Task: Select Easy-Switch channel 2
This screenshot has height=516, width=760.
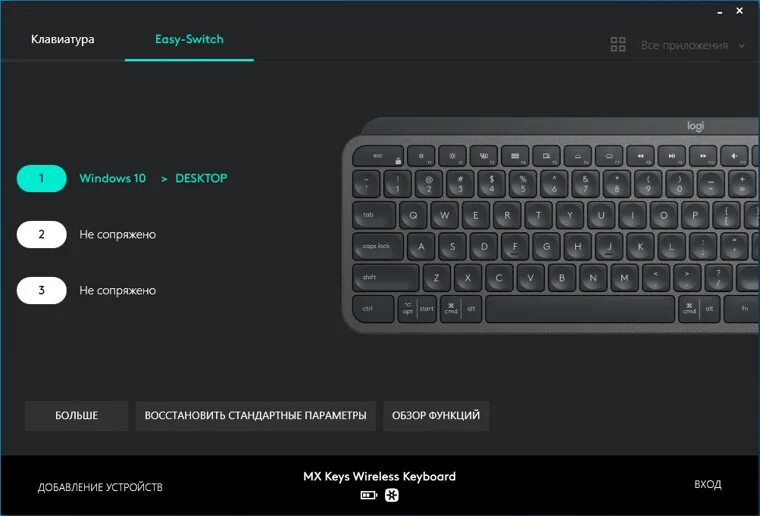Action: point(42,235)
